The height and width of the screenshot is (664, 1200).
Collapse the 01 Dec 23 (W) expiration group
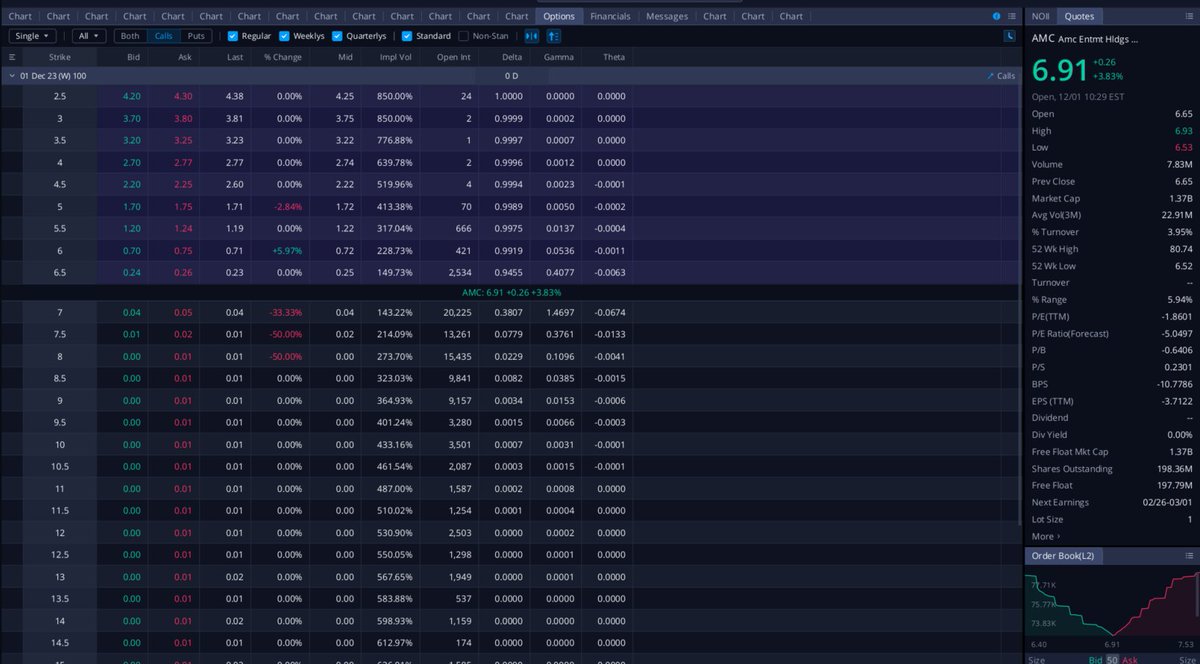pos(11,76)
